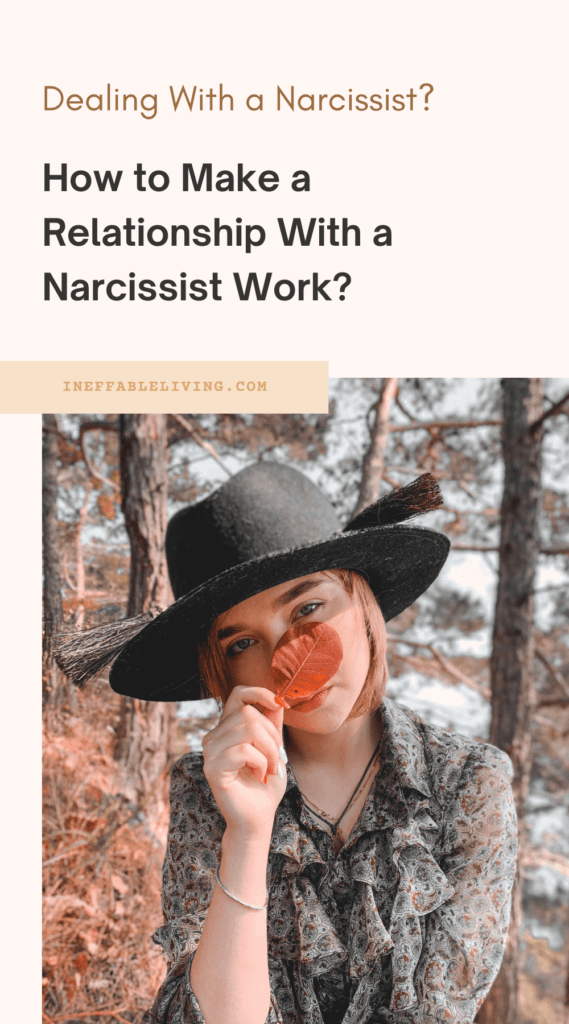Select the peach-colored banner background

click(x=164, y=387)
